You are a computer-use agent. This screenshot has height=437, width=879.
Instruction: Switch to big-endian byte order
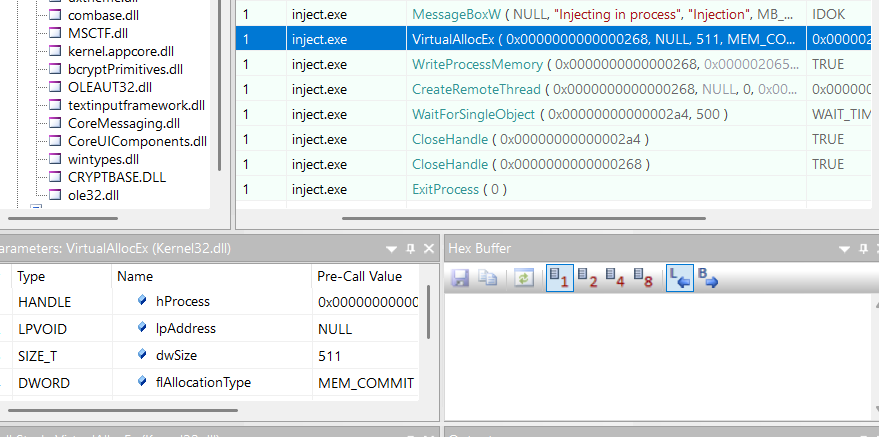click(707, 280)
